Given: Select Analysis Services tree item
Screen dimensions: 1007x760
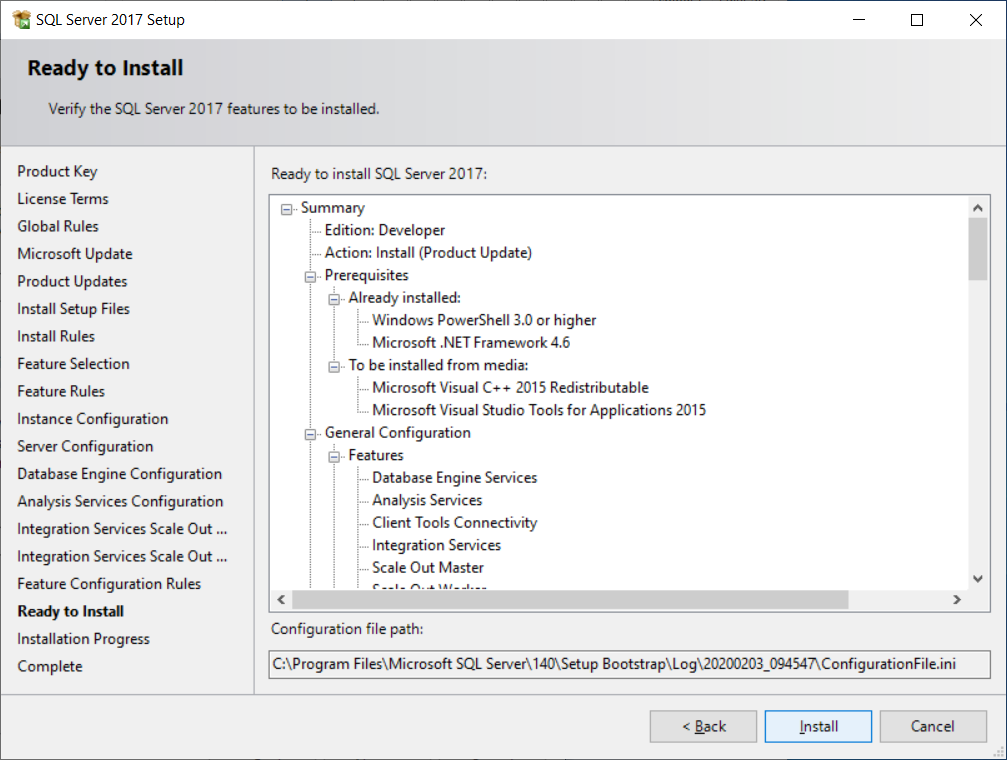Looking at the screenshot, I should (427, 500).
